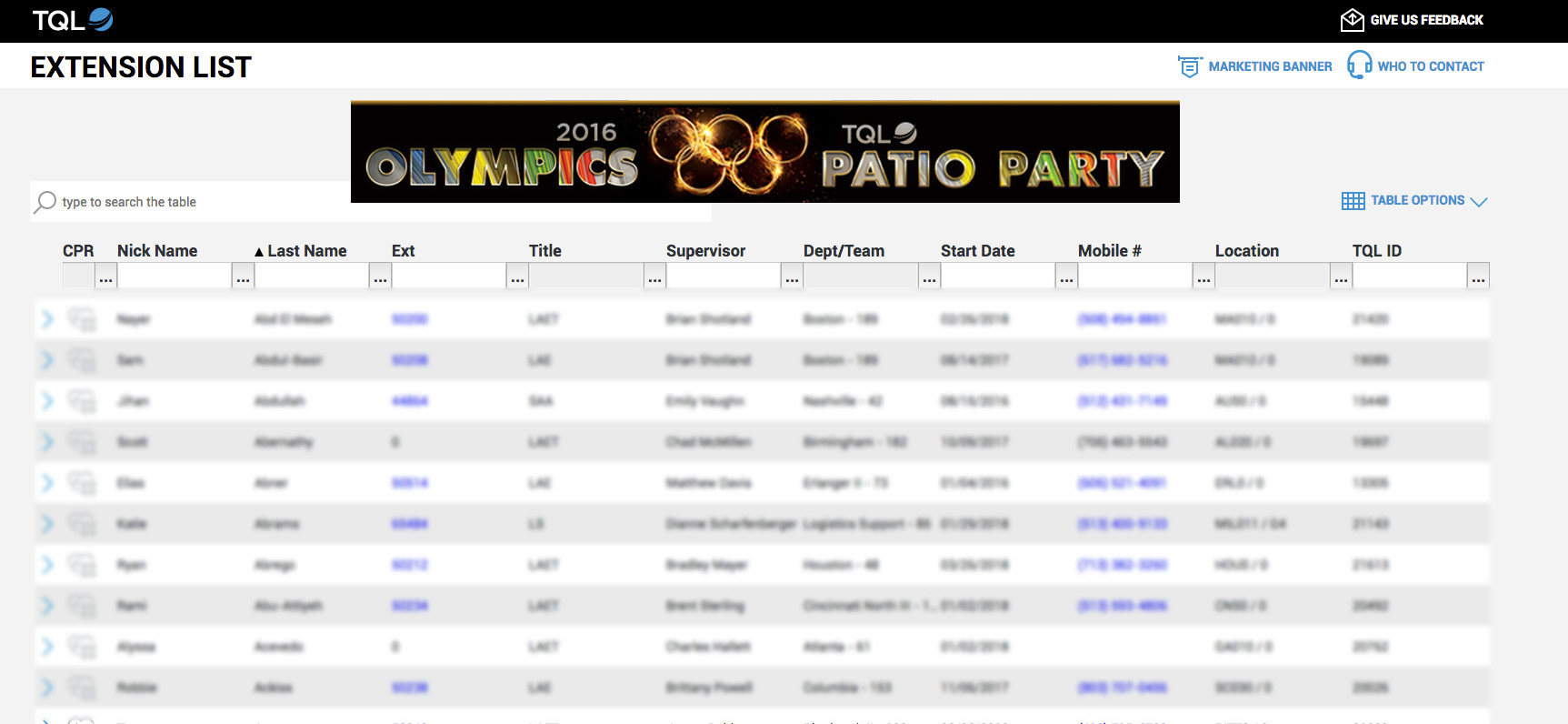Sort by the Mobile # column header

(1110, 251)
